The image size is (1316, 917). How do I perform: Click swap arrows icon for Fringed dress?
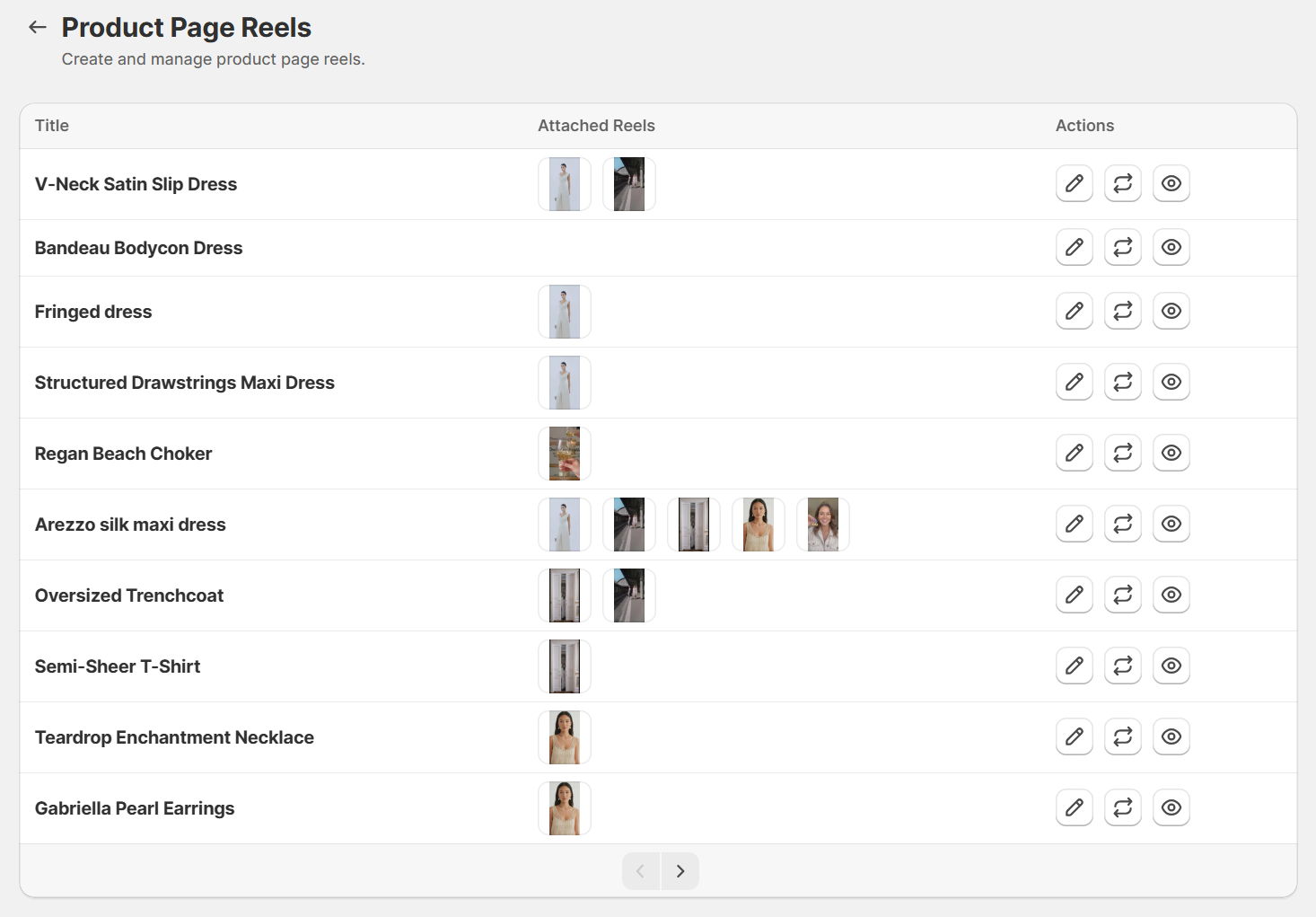[x=1122, y=311]
